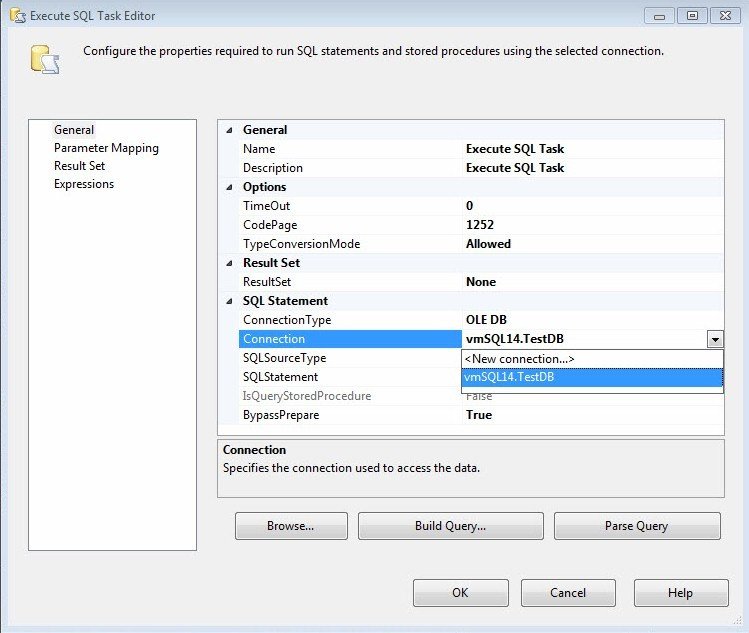Select the TimeOut property
This screenshot has width=749, height=633.
[x=350, y=206]
